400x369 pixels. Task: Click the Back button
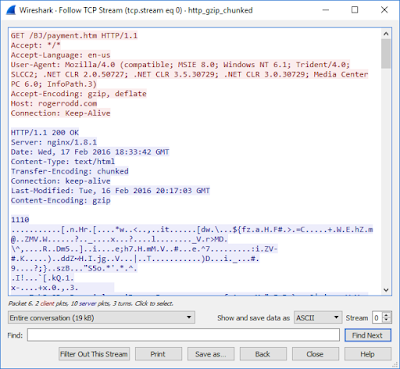point(263,354)
